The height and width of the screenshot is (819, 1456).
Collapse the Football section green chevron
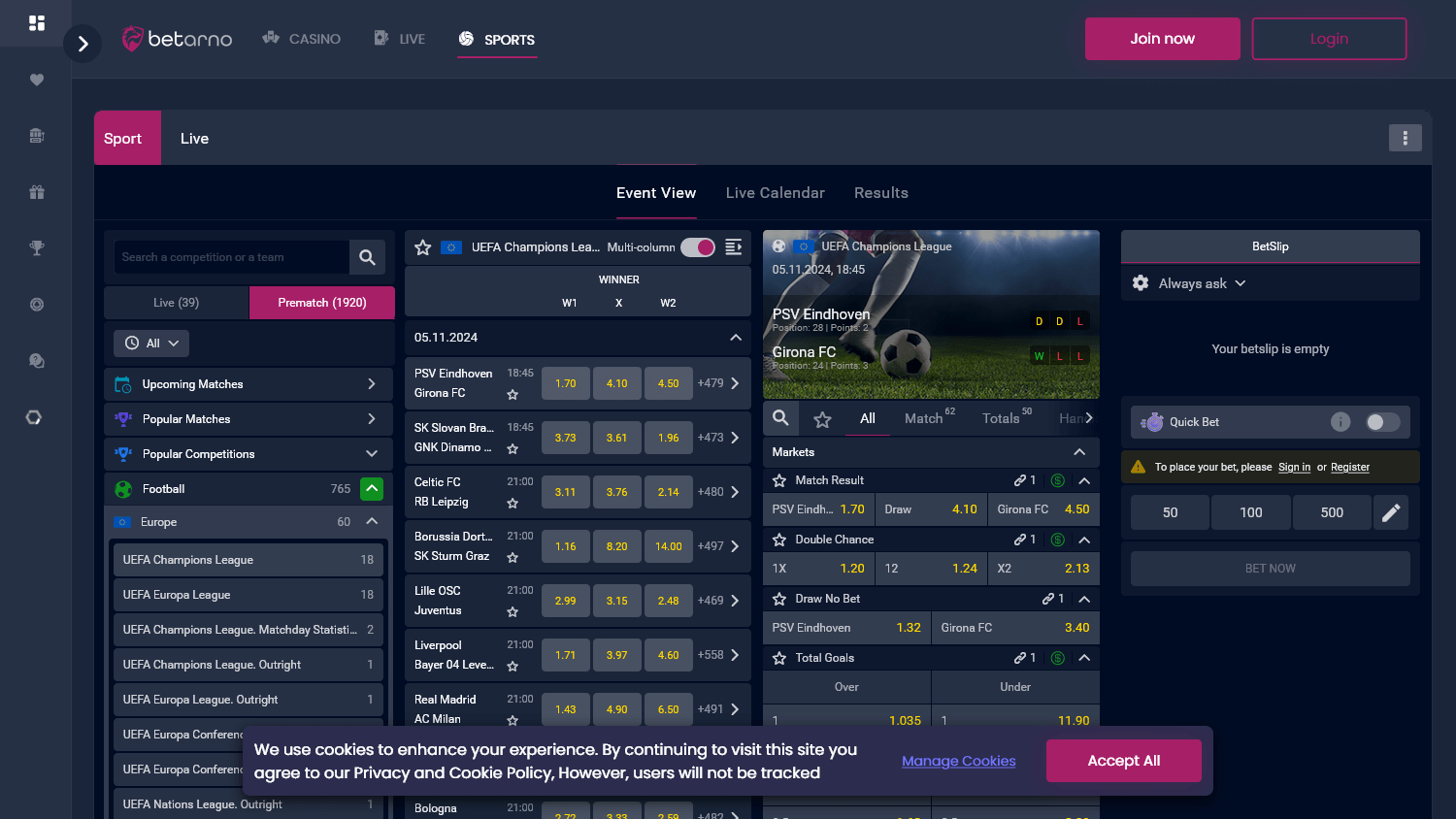[372, 489]
